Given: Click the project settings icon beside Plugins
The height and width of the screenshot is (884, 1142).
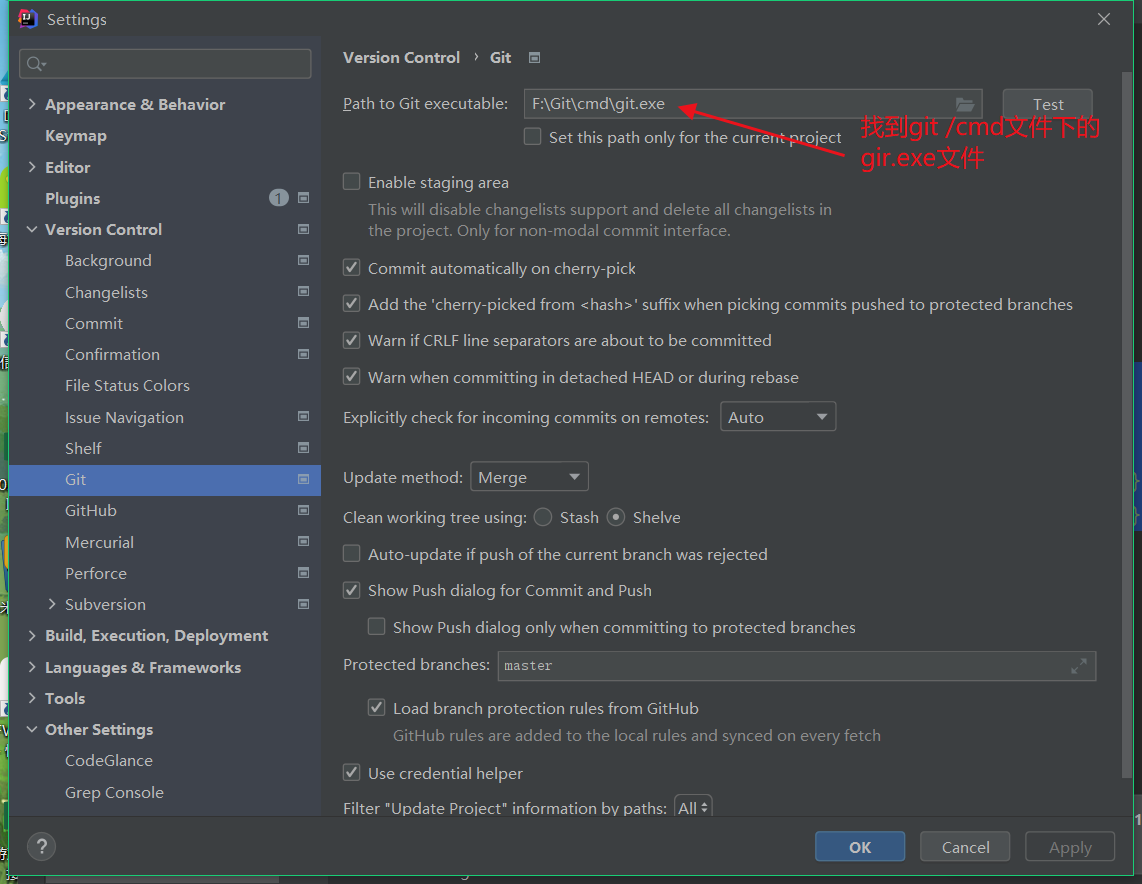Looking at the screenshot, I should [x=304, y=198].
